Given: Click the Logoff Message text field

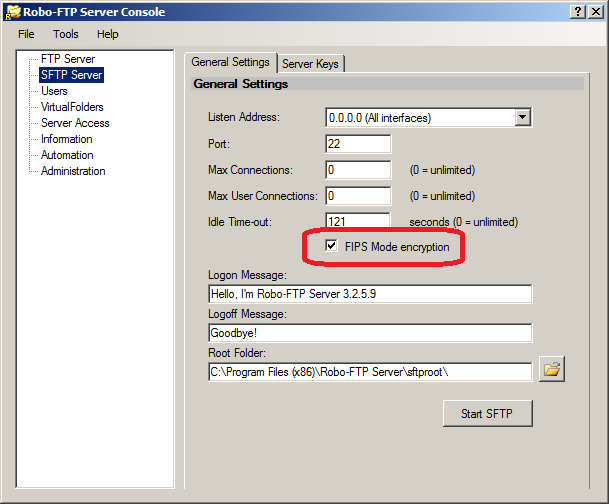Looking at the screenshot, I should point(370,333).
